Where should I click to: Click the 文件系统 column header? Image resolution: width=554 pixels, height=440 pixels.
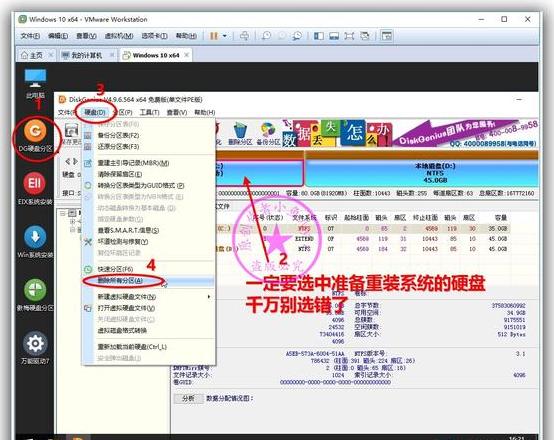(x=304, y=218)
